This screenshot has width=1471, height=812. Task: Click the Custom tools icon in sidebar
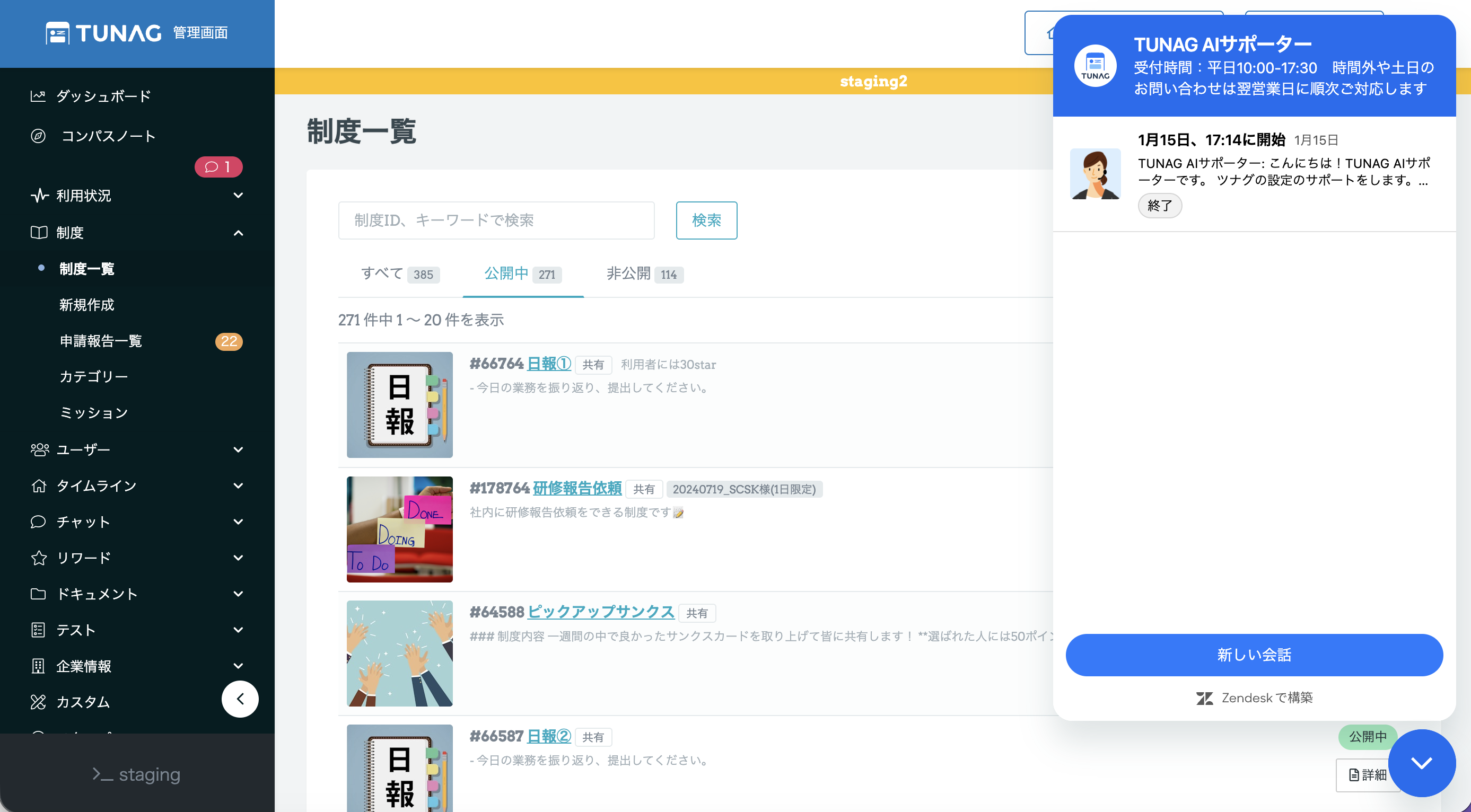(x=38, y=702)
